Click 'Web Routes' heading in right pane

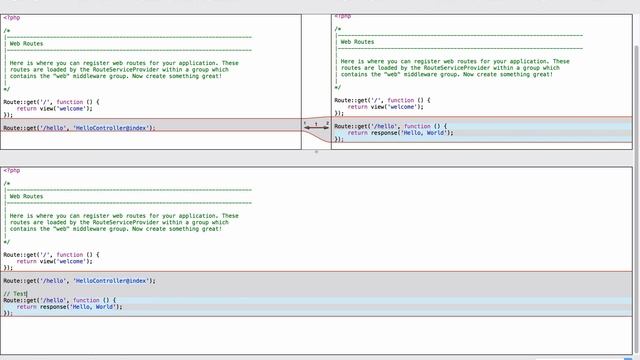pyautogui.click(x=358, y=42)
